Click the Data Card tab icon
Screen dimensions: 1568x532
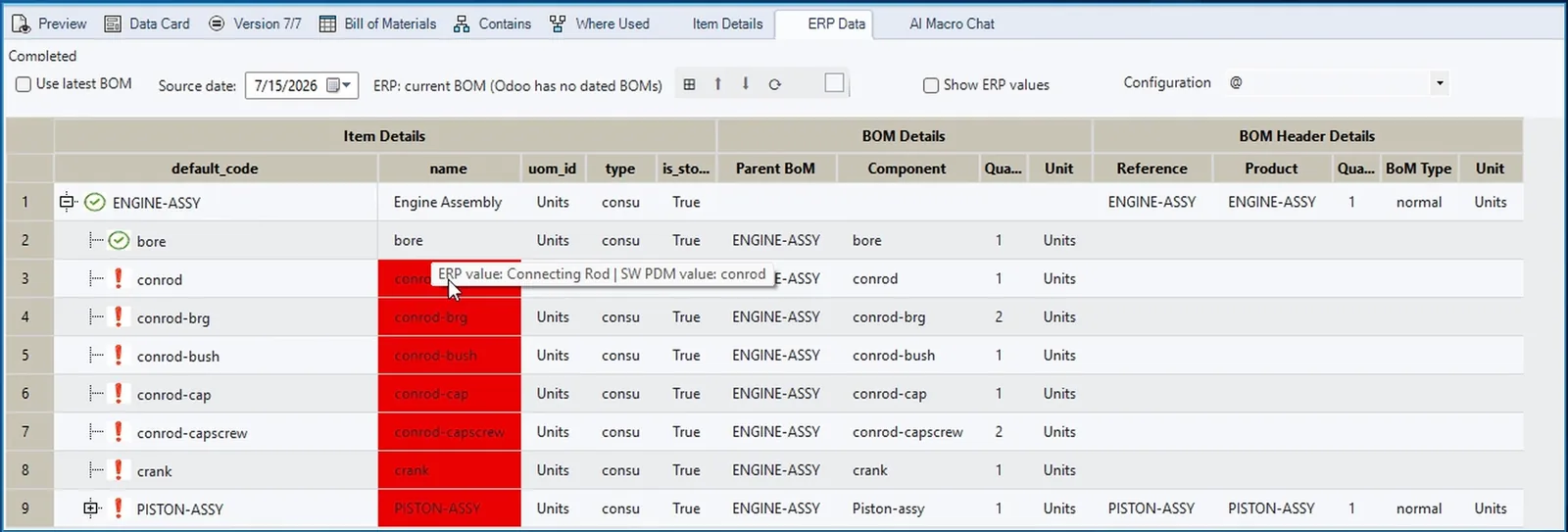coord(113,24)
